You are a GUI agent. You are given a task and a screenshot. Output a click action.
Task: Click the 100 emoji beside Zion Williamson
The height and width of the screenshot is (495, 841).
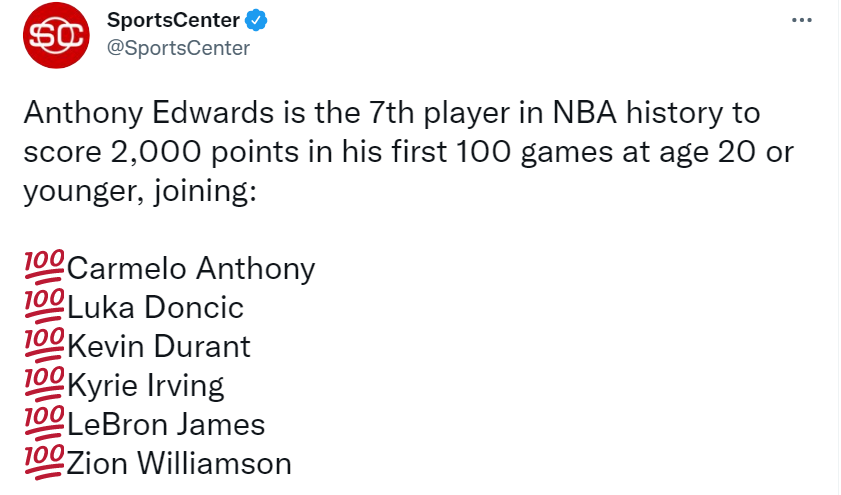(x=45, y=461)
